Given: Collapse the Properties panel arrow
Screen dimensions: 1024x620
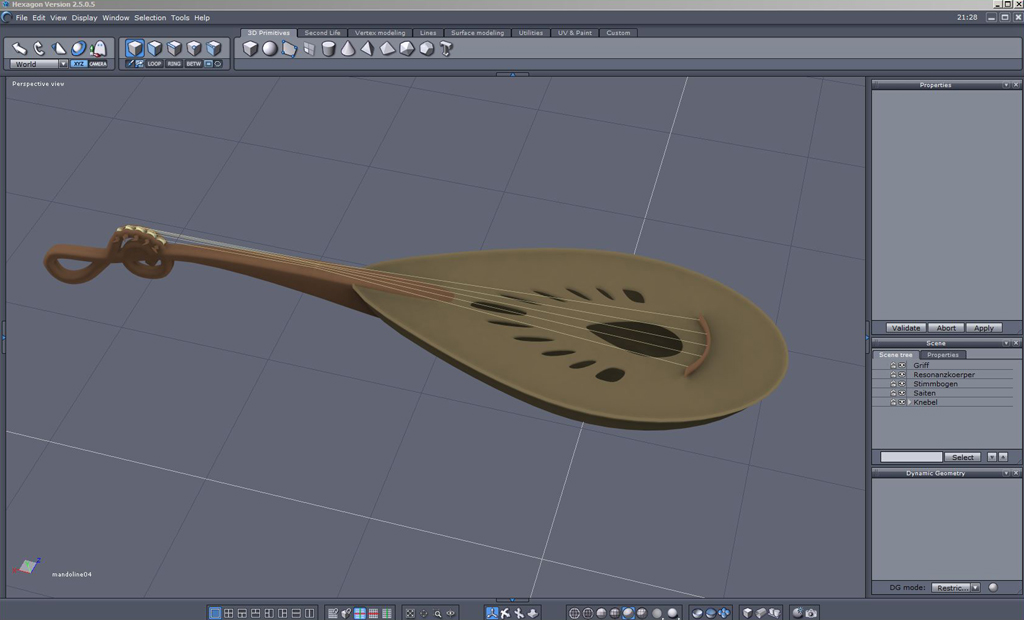Looking at the screenshot, I should pyautogui.click(x=1006, y=85).
